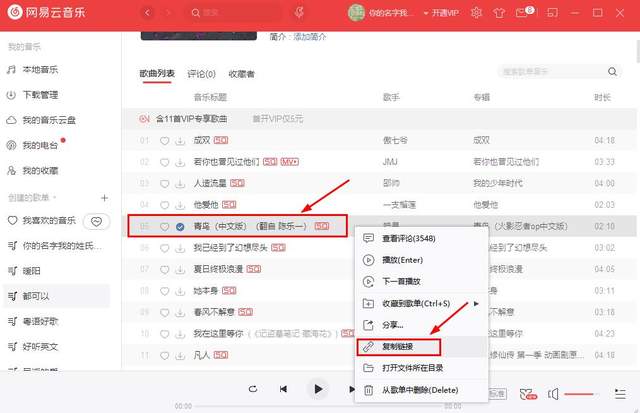640x413 pixels.
Task: Open the play queue list icon
Action: tap(620, 394)
